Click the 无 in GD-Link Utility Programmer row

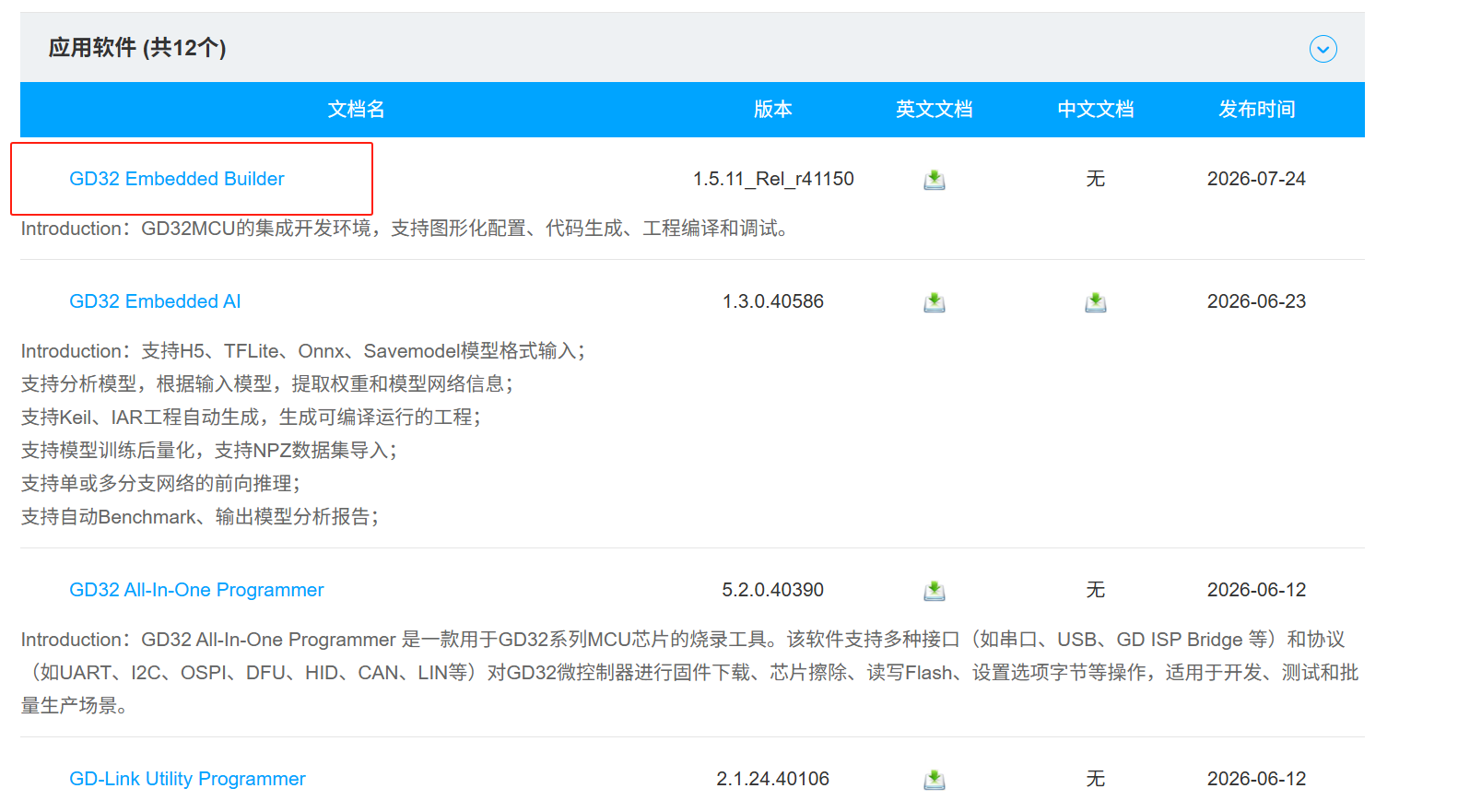coord(1096,779)
